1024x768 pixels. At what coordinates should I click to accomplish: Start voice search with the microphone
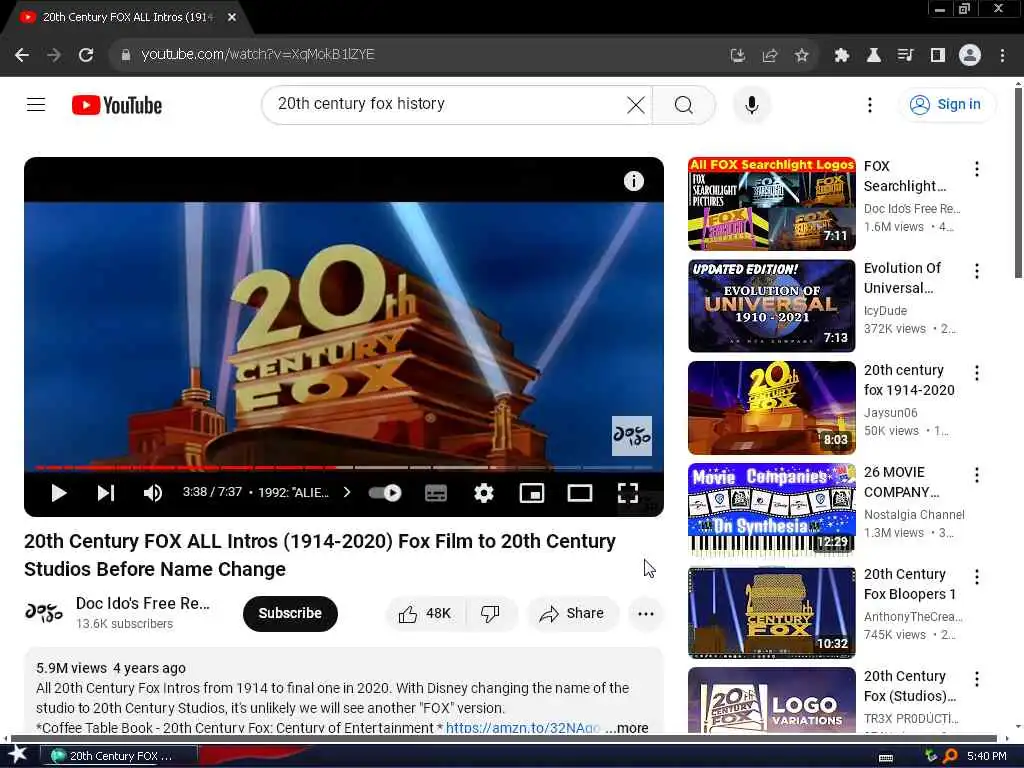(752, 104)
